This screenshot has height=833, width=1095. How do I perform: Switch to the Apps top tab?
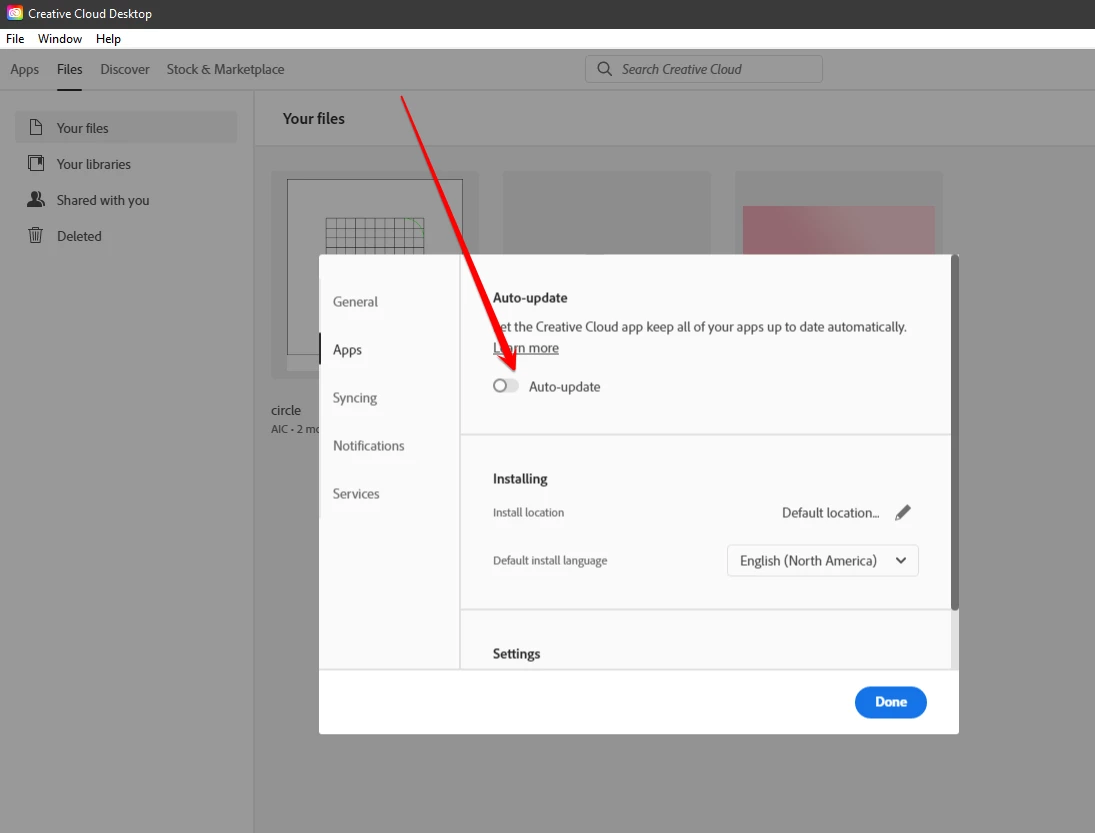click(24, 69)
